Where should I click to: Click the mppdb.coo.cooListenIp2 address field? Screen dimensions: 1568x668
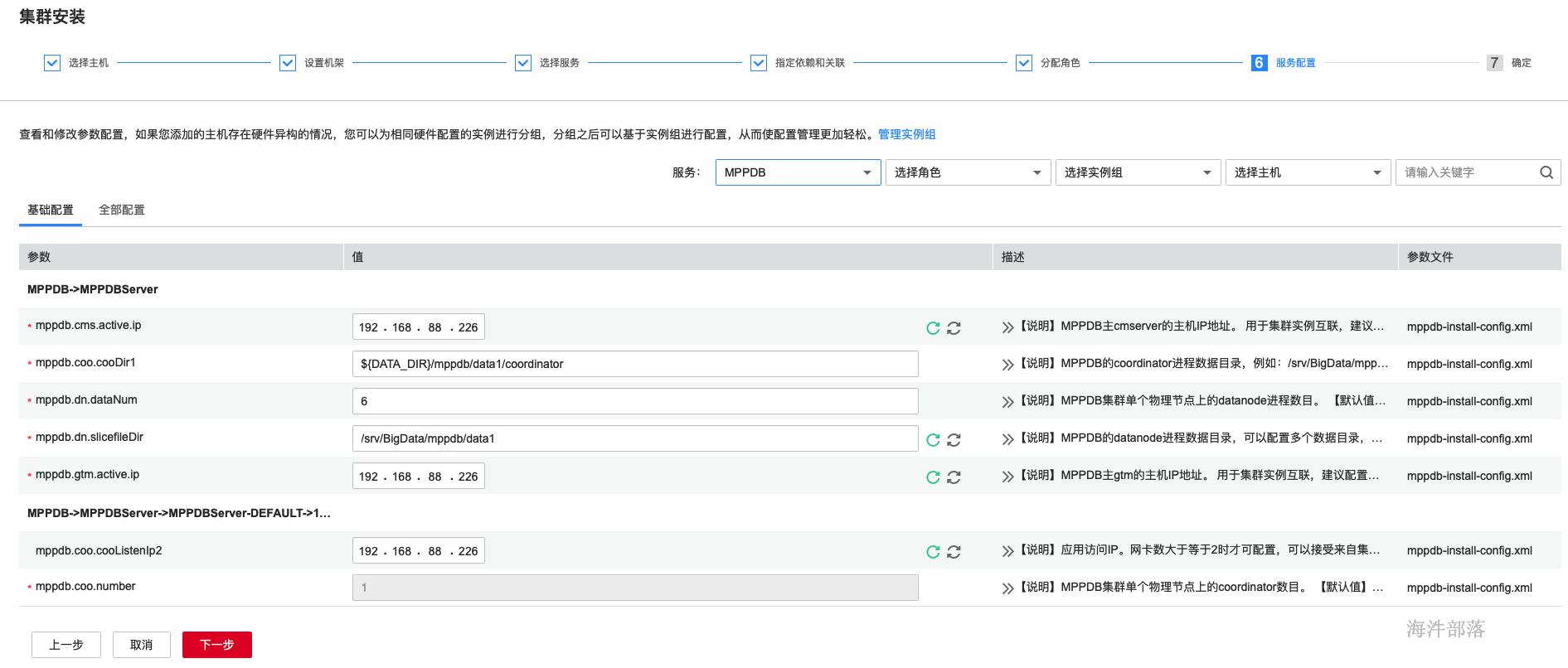tap(419, 550)
